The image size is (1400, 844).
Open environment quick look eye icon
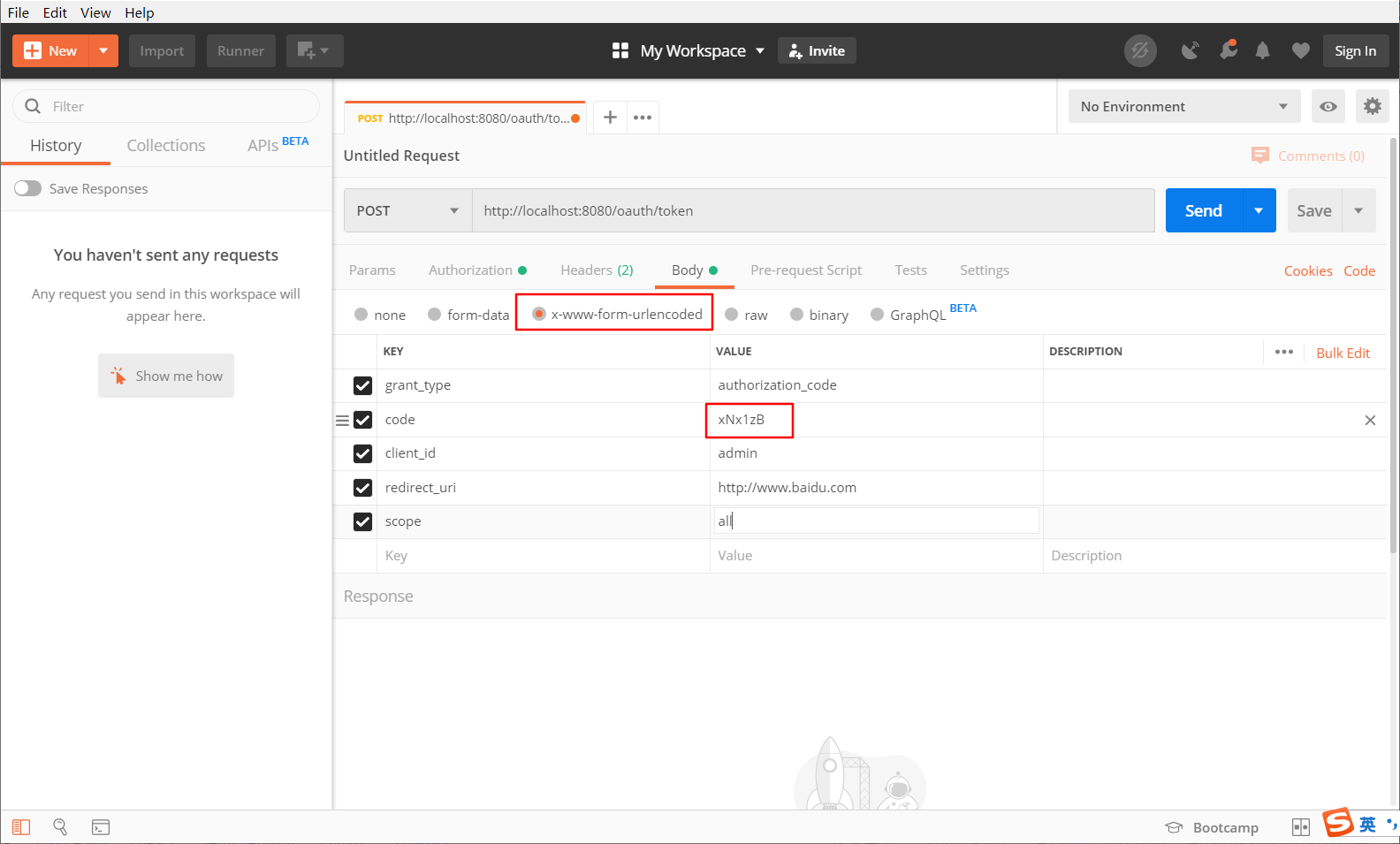(x=1328, y=107)
